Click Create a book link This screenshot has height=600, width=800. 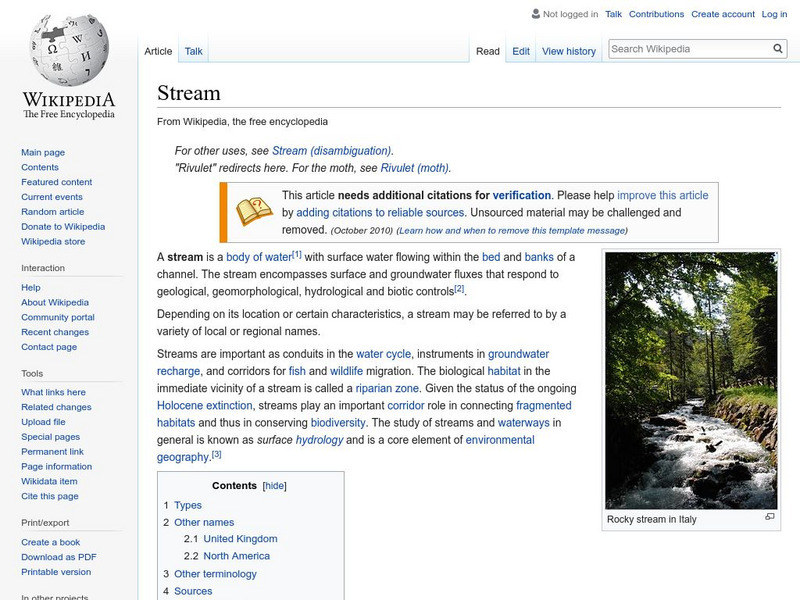click(51, 542)
